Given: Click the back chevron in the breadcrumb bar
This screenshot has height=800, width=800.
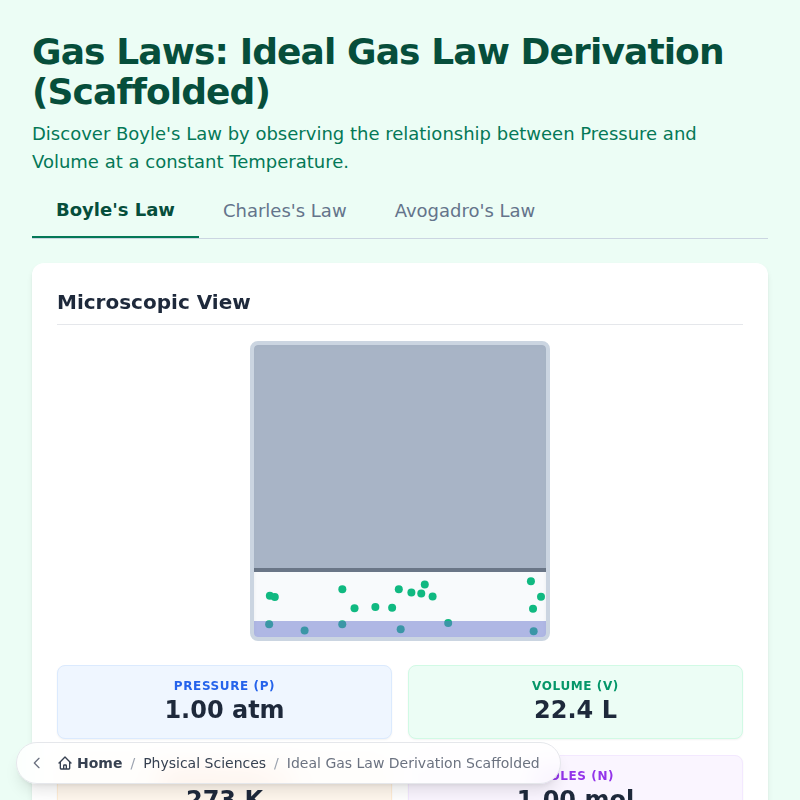Looking at the screenshot, I should (36, 763).
